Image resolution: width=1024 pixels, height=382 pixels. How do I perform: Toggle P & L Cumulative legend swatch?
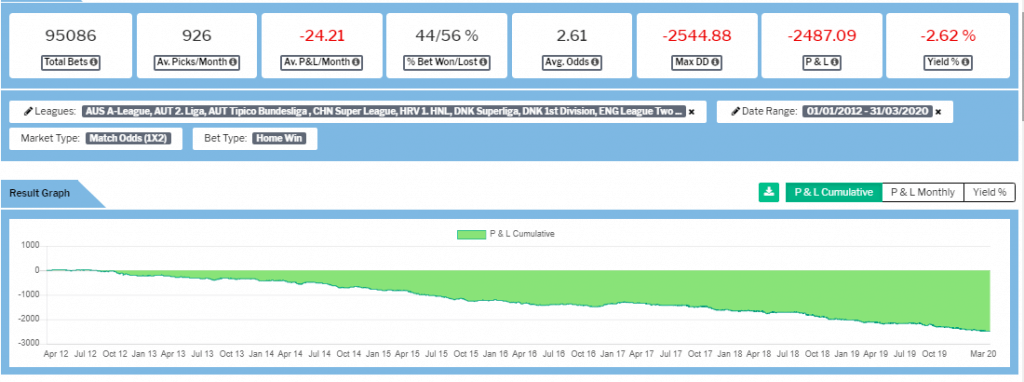click(x=472, y=234)
